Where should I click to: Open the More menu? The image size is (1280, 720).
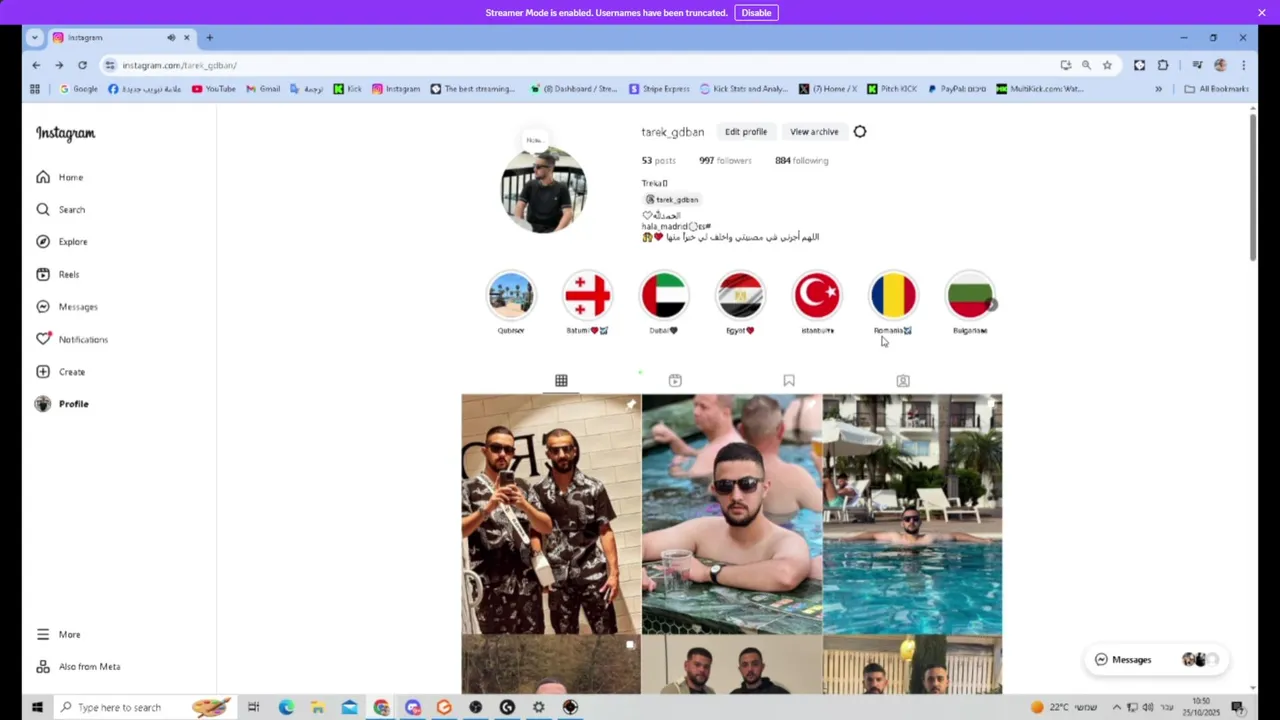click(x=58, y=634)
